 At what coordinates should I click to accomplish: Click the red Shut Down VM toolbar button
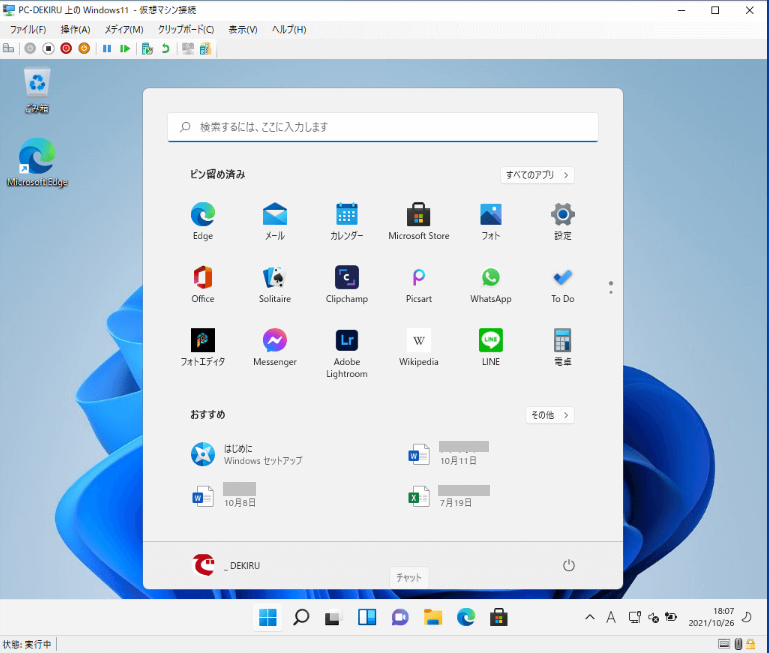[x=66, y=48]
